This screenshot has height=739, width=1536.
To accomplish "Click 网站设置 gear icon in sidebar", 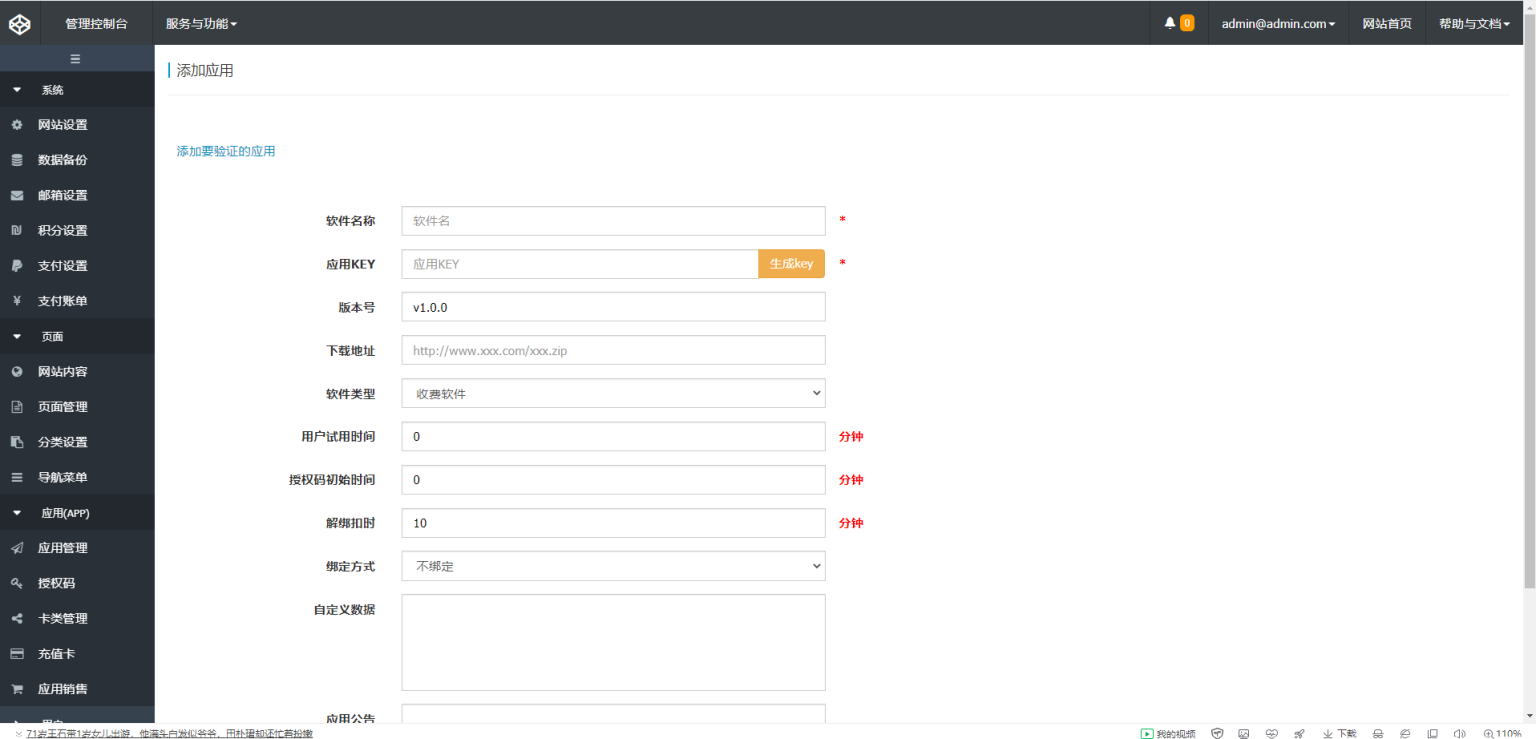I will [17, 125].
